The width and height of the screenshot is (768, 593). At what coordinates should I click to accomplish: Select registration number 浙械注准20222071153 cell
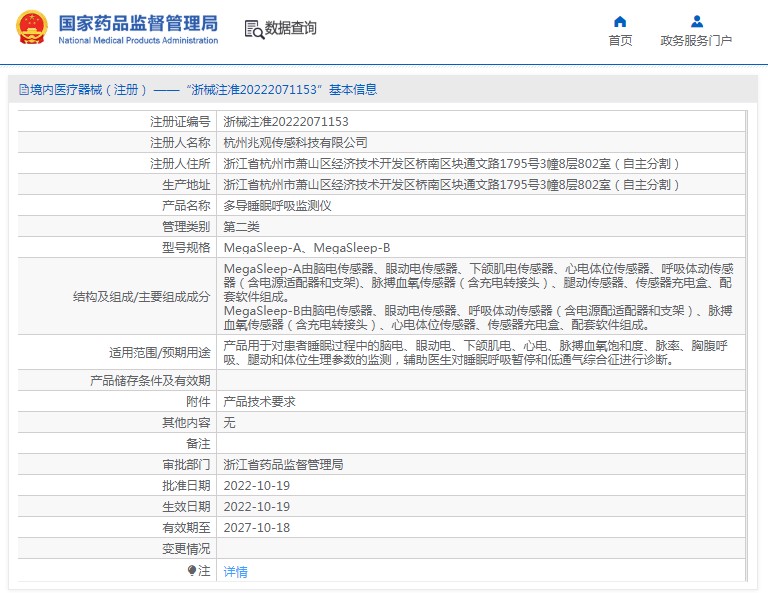286,121
